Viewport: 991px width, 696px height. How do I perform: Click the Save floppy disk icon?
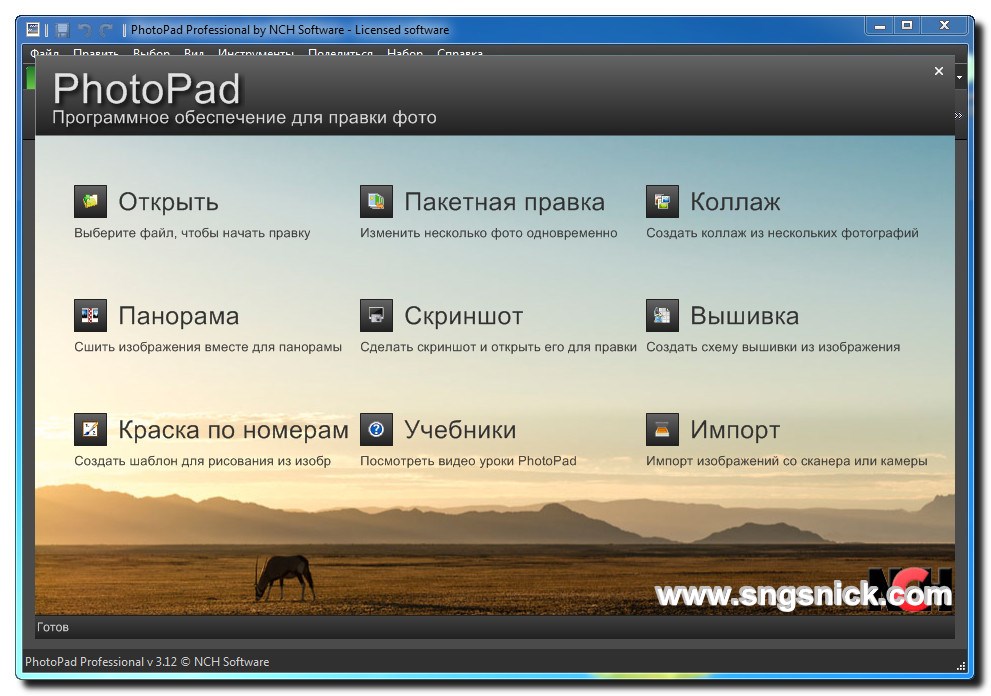pyautogui.click(x=62, y=30)
